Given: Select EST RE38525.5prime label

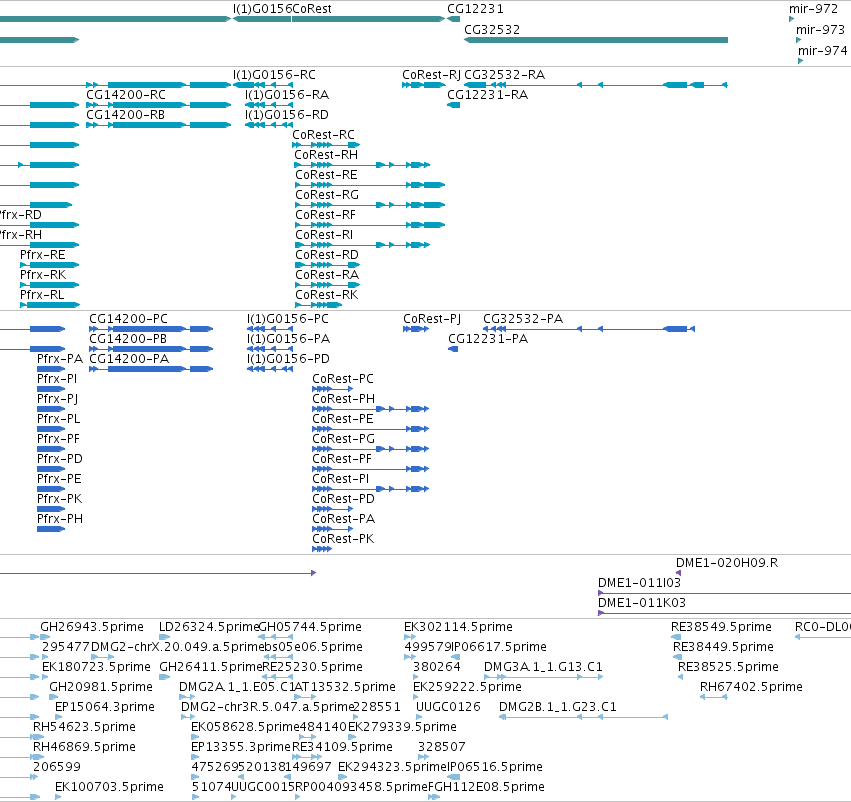Looking at the screenshot, I should (x=728, y=667).
